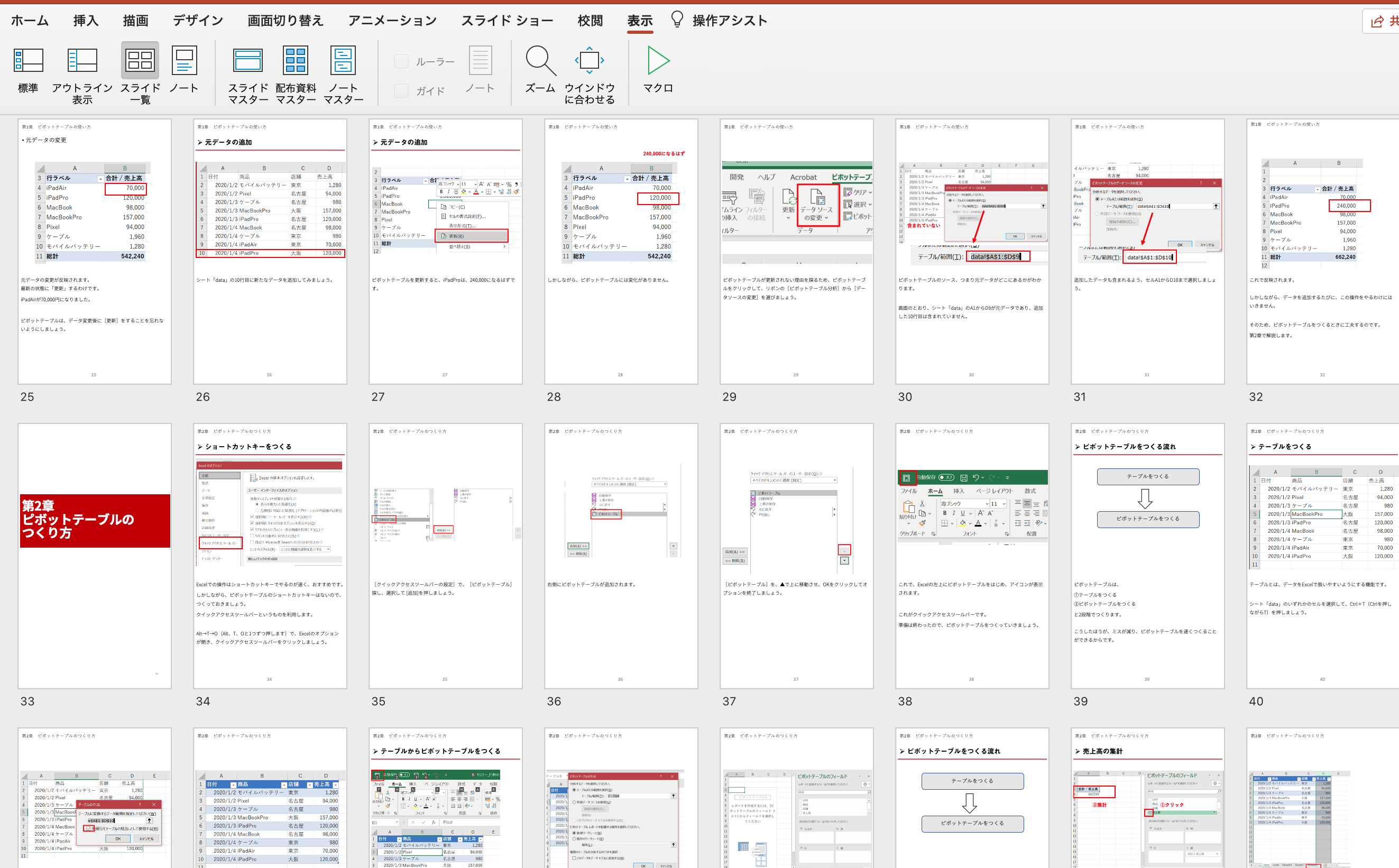
Task: Open スライドマスター view
Action: 248,75
